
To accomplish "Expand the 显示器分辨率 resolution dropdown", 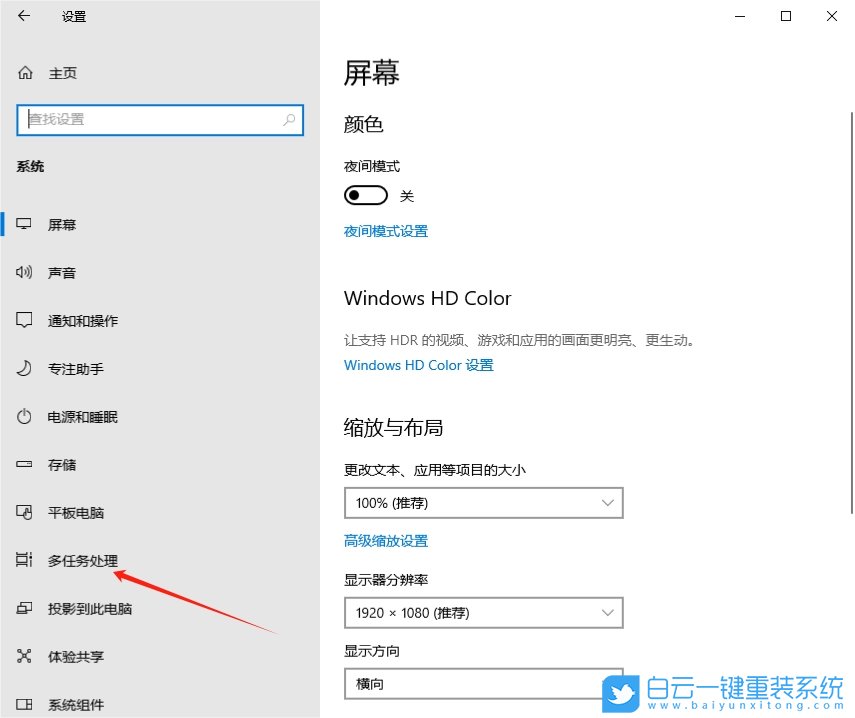I will coord(483,613).
